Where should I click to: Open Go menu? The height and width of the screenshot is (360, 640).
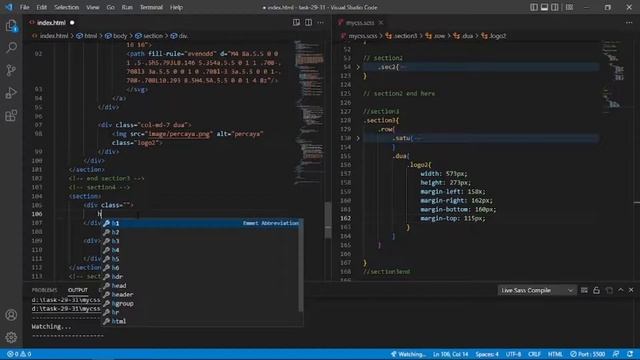pos(111,7)
